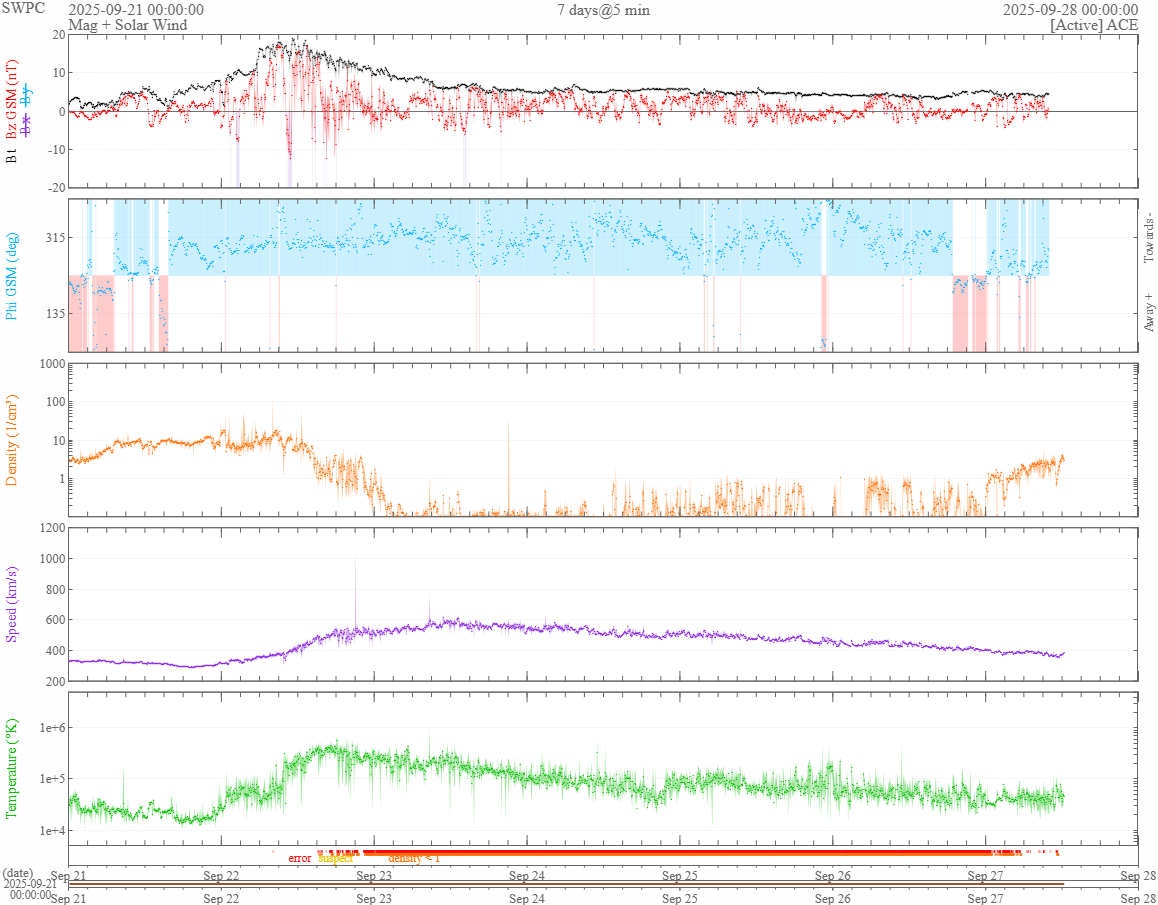
Task: Click the 1e+6 tick on the Temperature axis
Action: 50,728
